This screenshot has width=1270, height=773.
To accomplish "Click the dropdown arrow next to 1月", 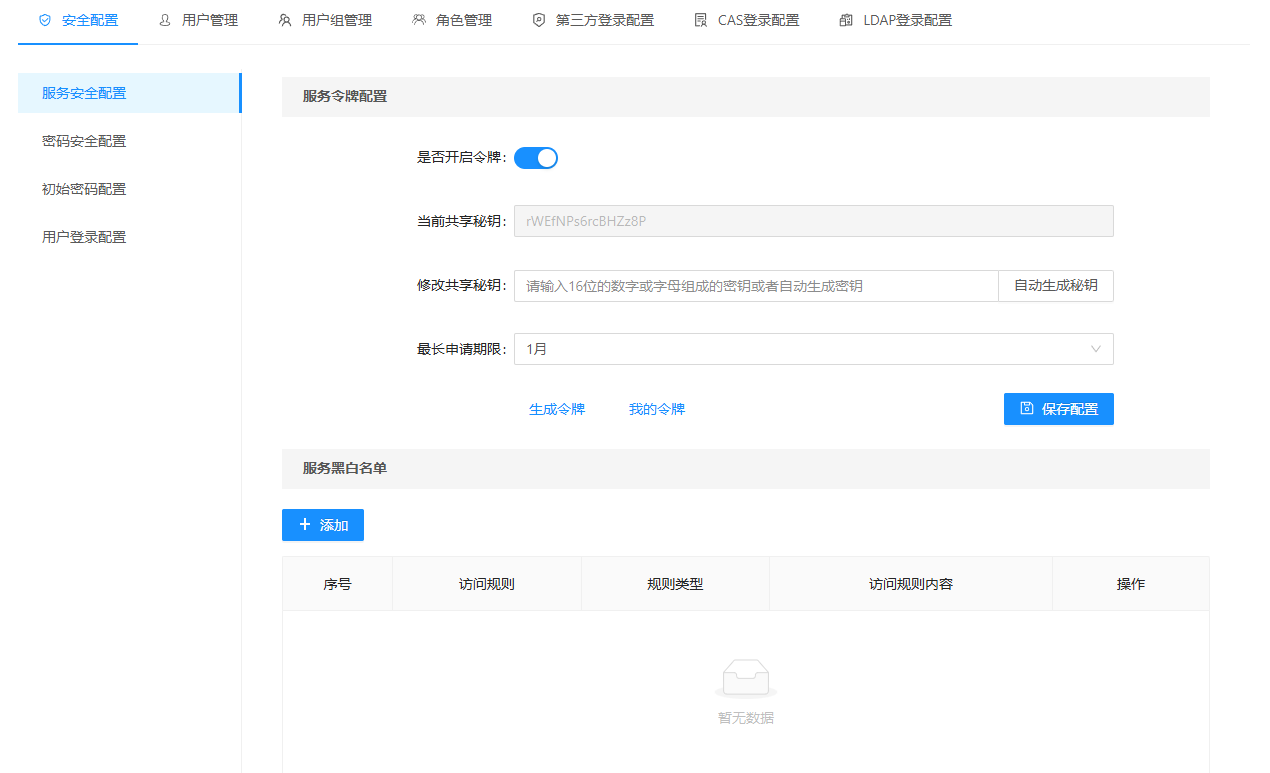I will click(1095, 349).
